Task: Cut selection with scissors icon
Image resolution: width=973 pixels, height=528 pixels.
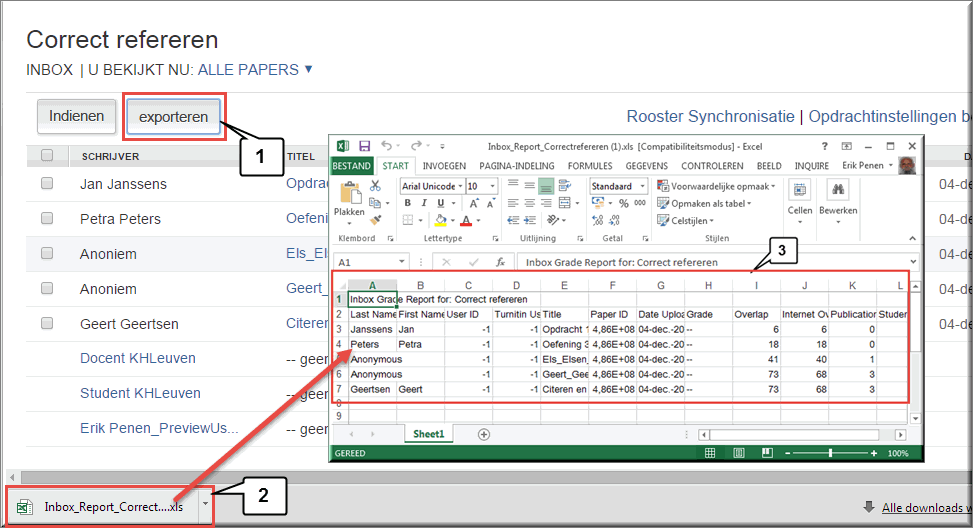Action: 375,186
